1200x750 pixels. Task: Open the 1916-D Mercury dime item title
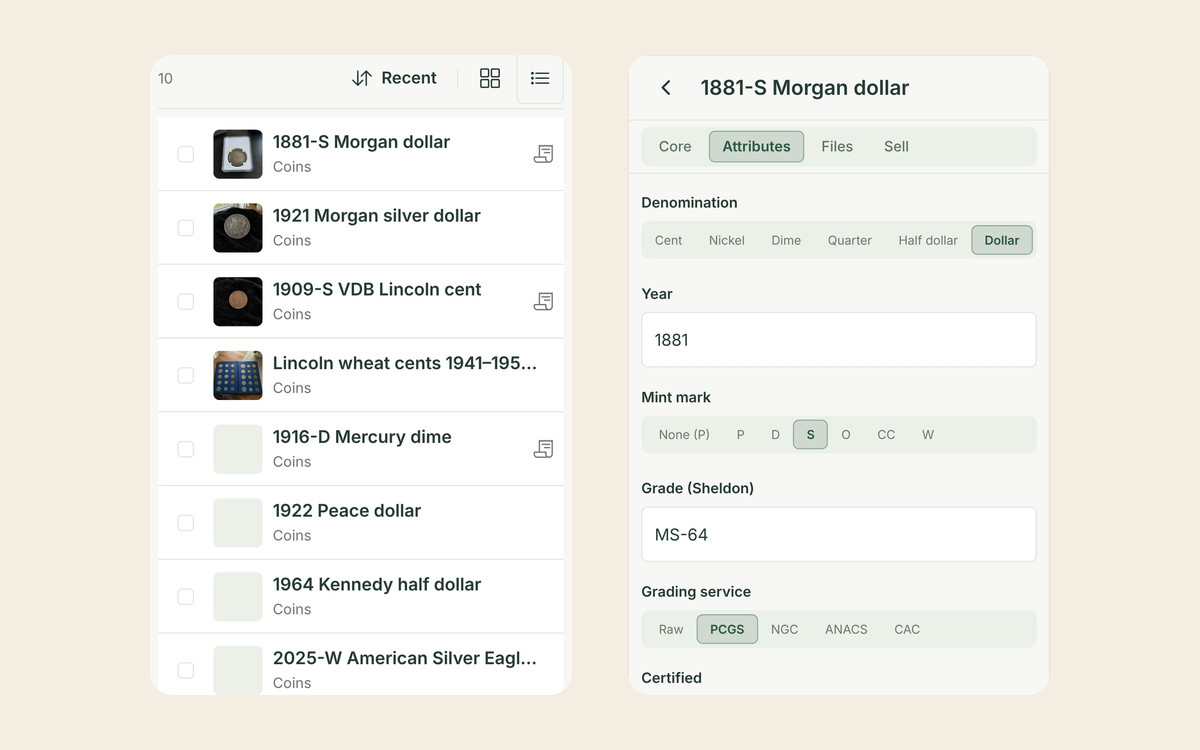[x=362, y=437]
